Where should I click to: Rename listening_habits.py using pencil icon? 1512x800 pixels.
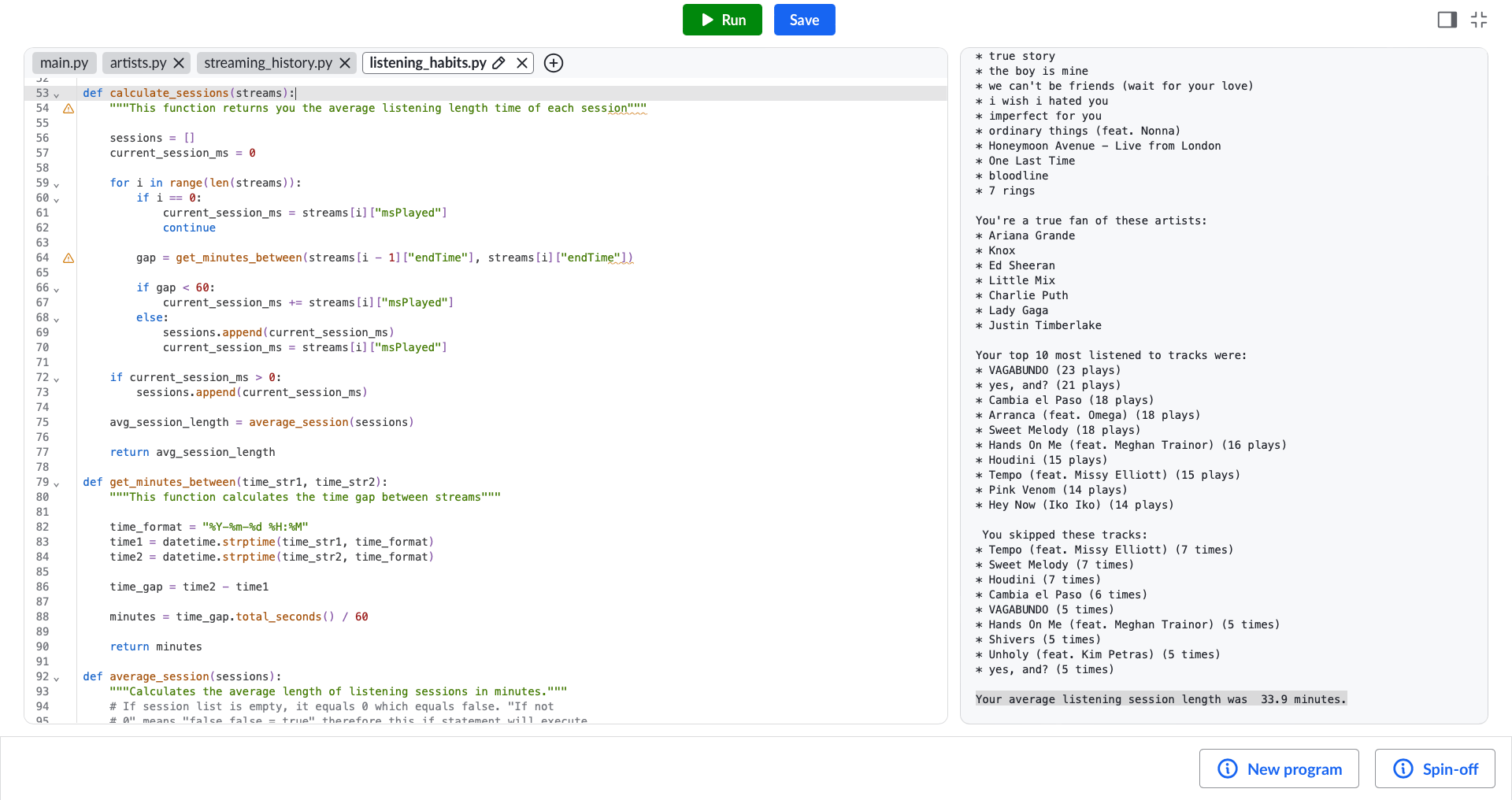click(x=498, y=63)
